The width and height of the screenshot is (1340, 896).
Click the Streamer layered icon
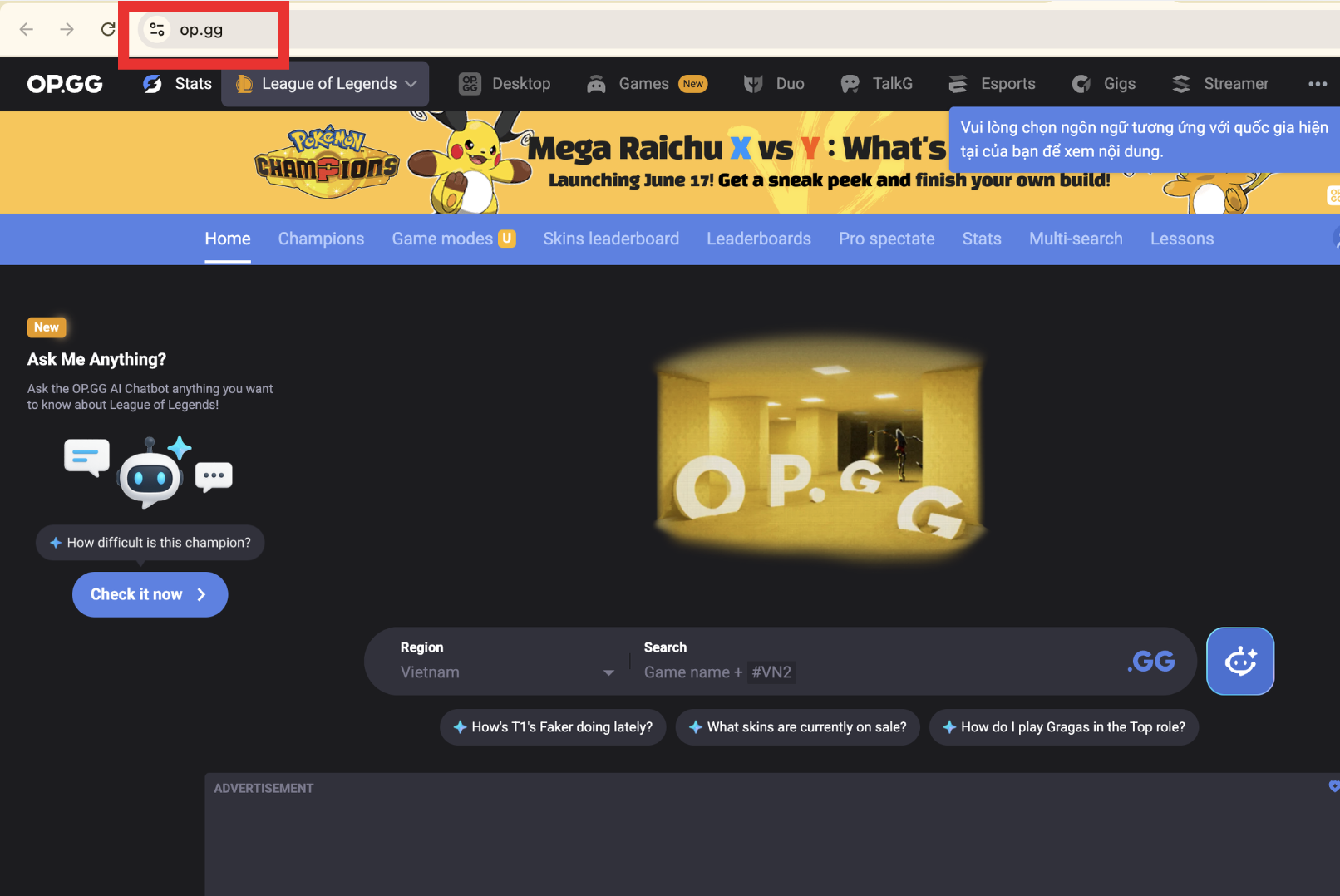1181,84
